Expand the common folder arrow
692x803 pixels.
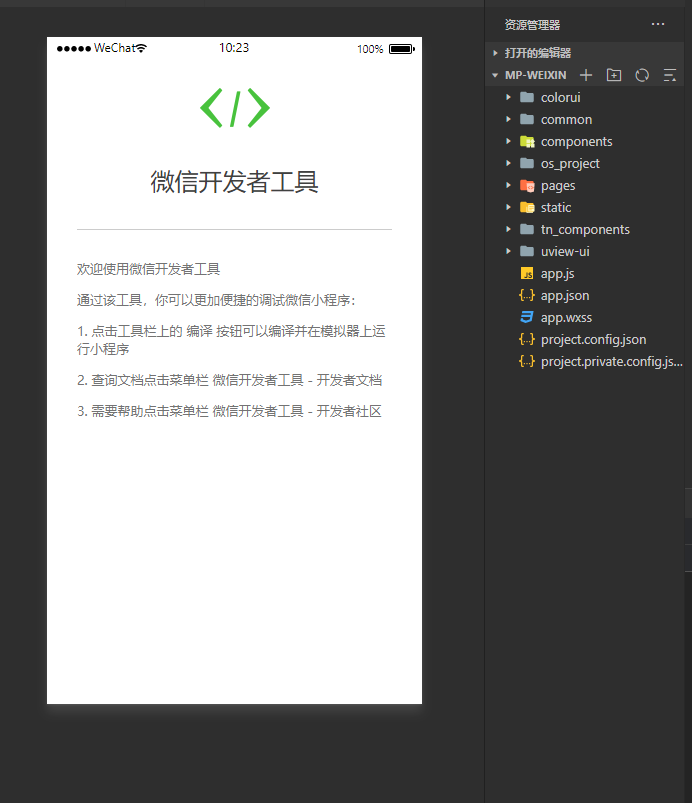pyautogui.click(x=508, y=119)
